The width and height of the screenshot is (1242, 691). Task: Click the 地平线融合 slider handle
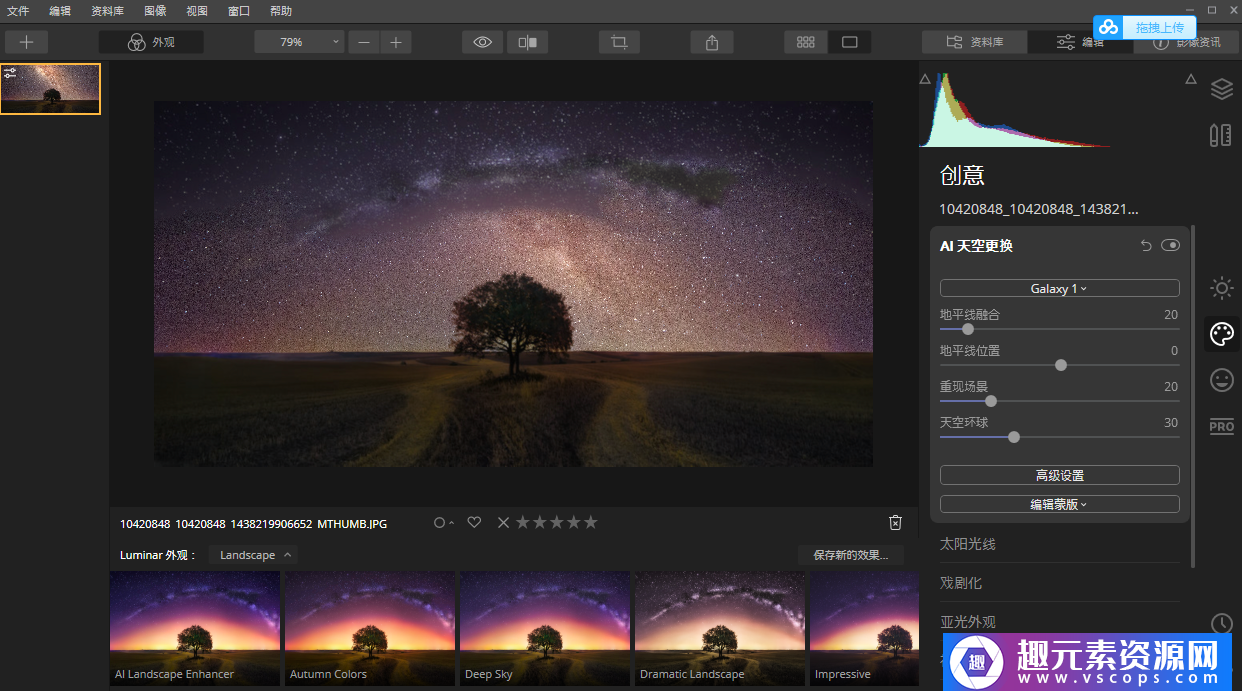pyautogui.click(x=967, y=329)
